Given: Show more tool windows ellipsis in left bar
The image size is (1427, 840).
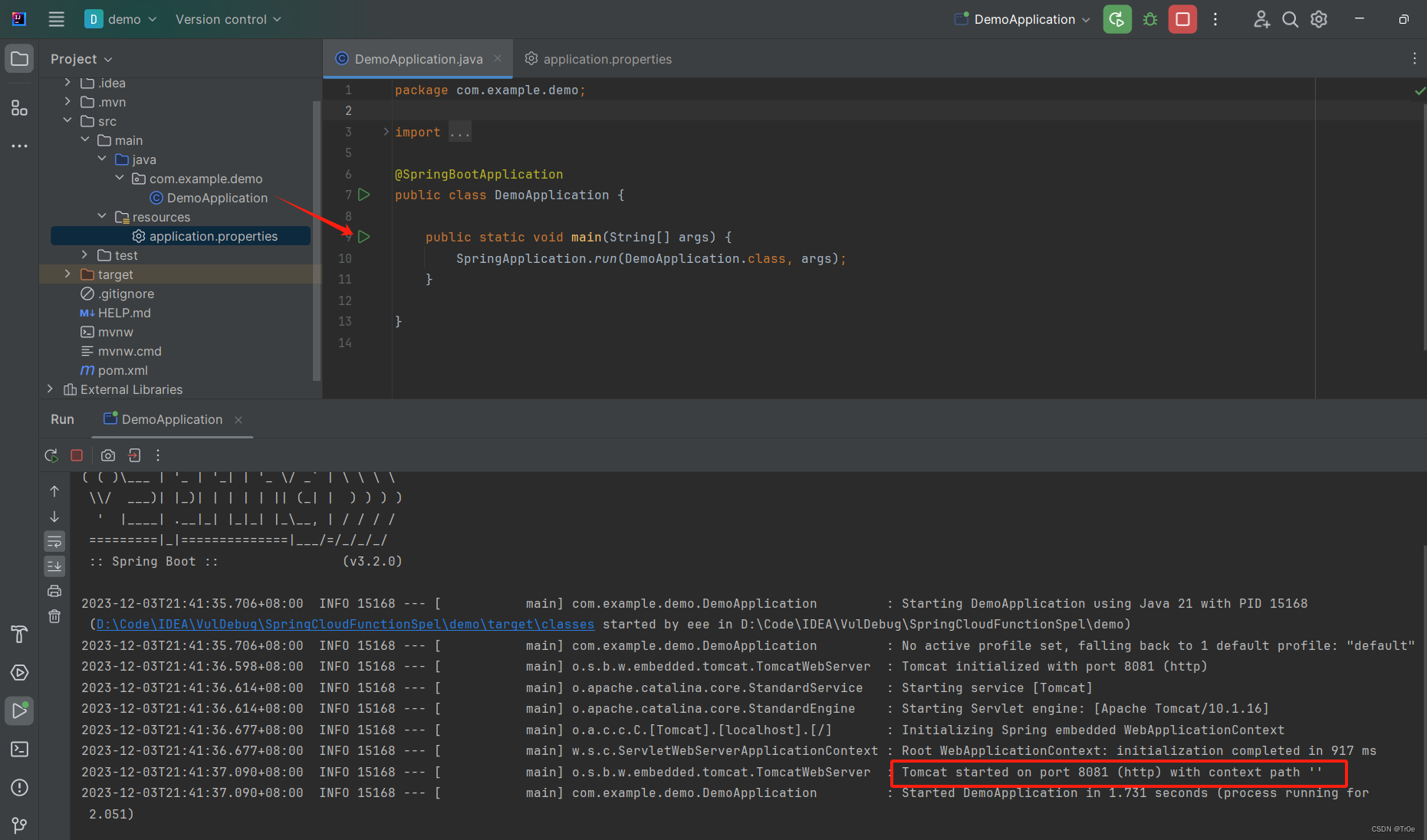Looking at the screenshot, I should coord(19,146).
